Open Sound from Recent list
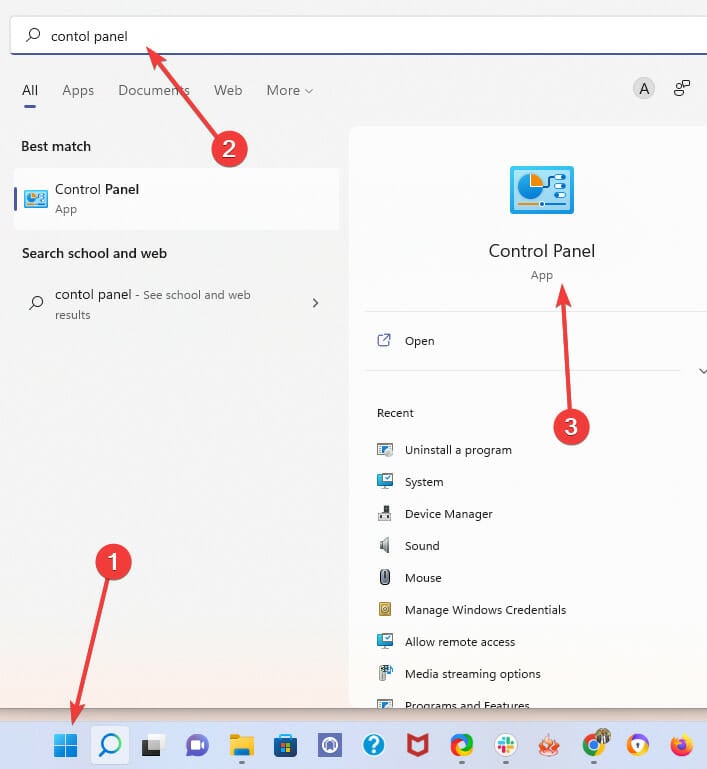 422,545
